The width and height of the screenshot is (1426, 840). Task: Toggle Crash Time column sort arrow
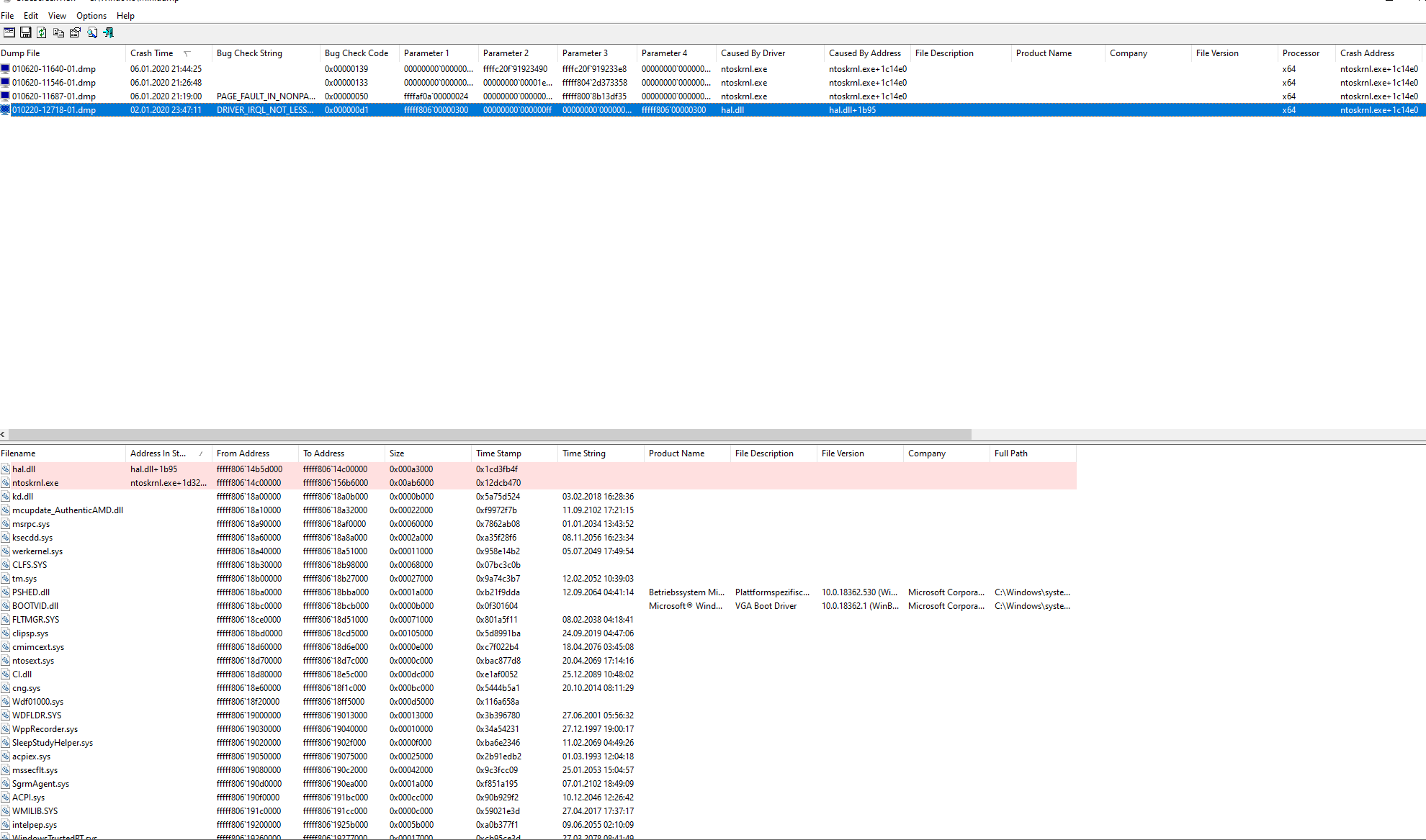coord(187,53)
